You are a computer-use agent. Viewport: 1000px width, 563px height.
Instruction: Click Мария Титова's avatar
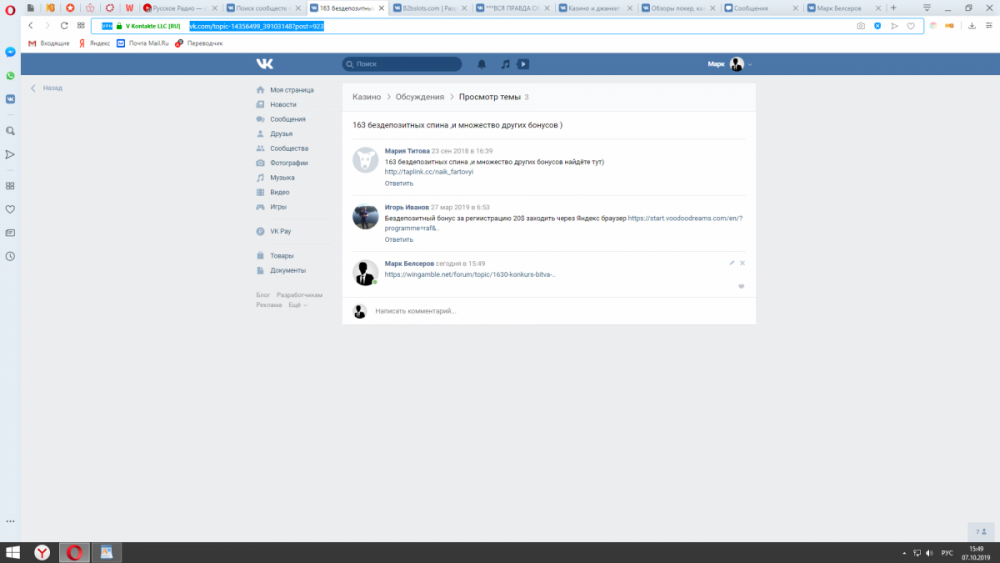pos(365,160)
